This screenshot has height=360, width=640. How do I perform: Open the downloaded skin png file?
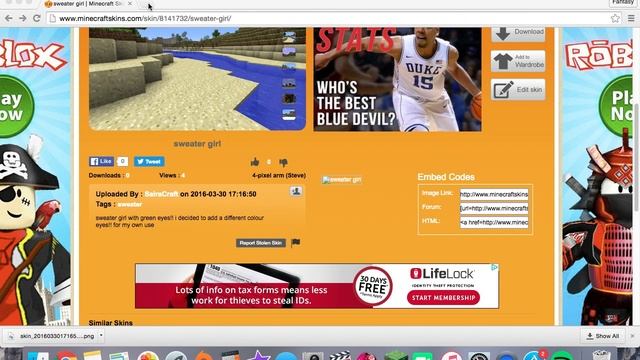(53, 336)
